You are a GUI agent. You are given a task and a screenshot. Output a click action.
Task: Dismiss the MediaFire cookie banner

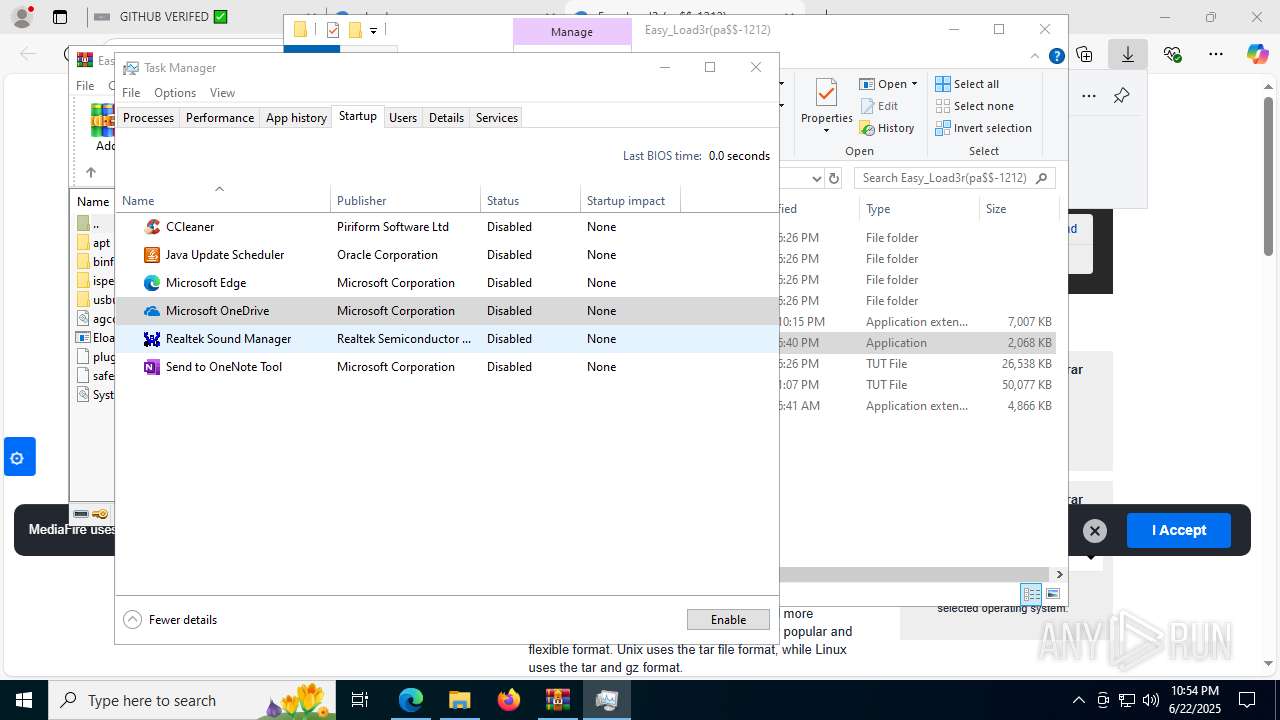[1095, 531]
